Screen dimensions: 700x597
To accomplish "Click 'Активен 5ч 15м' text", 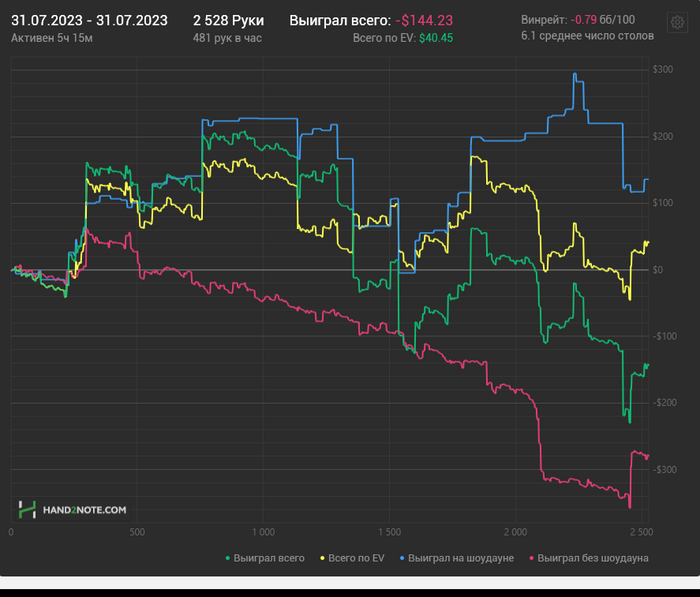I will coord(52,38).
